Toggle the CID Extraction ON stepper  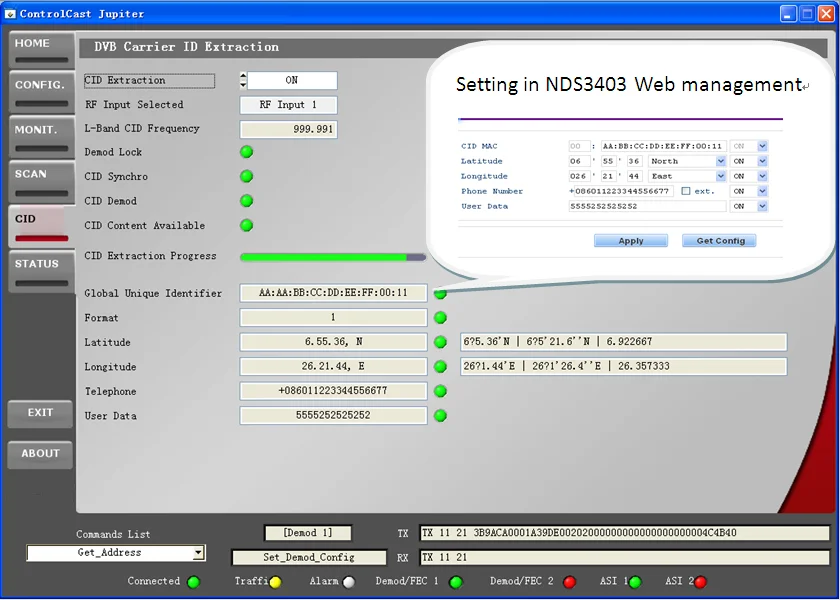pos(243,80)
